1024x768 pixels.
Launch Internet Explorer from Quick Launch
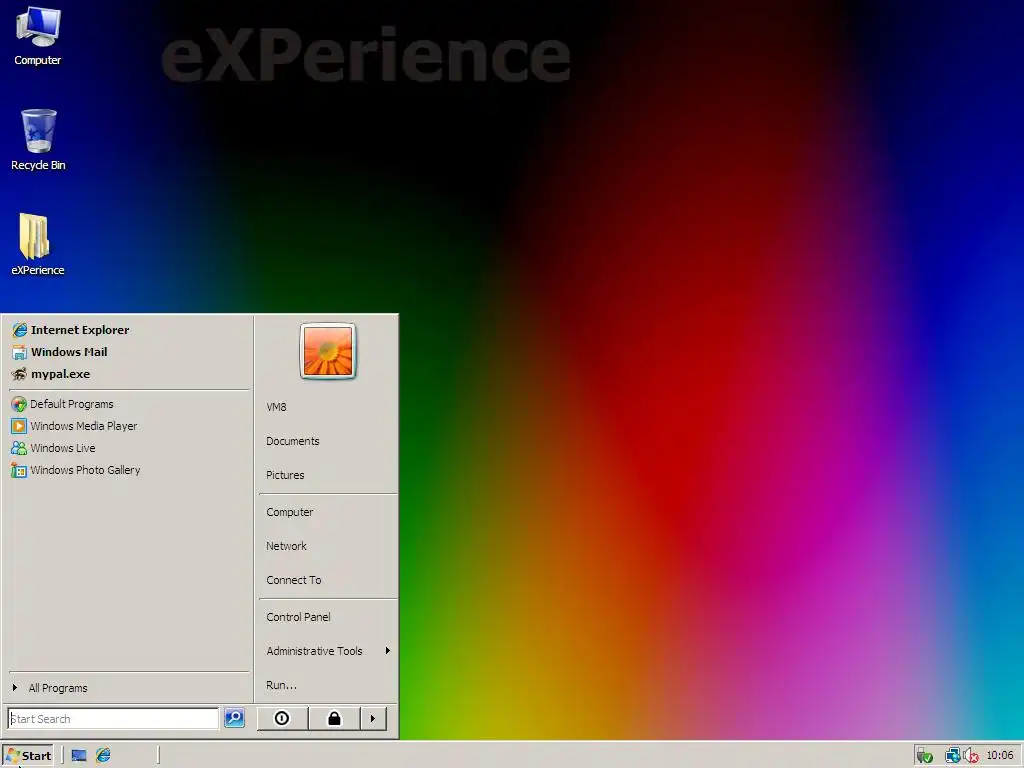coord(103,756)
